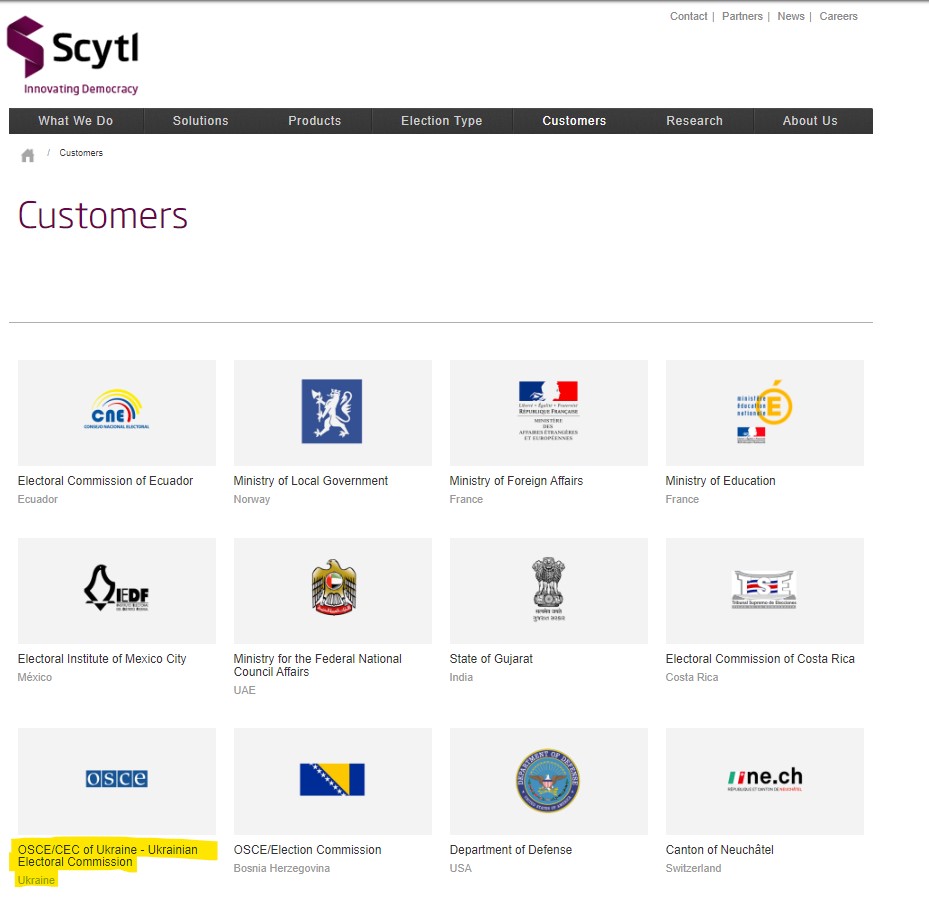The width and height of the screenshot is (929, 915).
Task: Open the French Ministry of Education logo
Action: point(764,412)
